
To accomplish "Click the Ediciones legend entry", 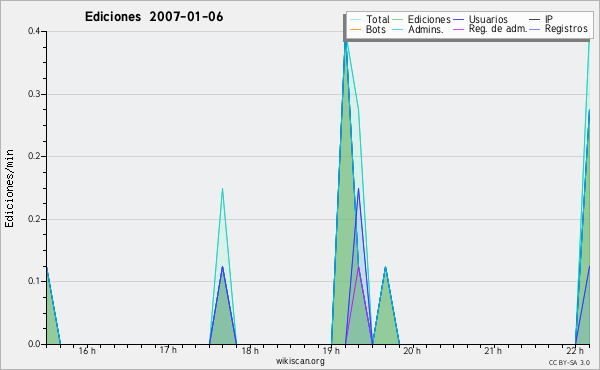I will 422,19.
